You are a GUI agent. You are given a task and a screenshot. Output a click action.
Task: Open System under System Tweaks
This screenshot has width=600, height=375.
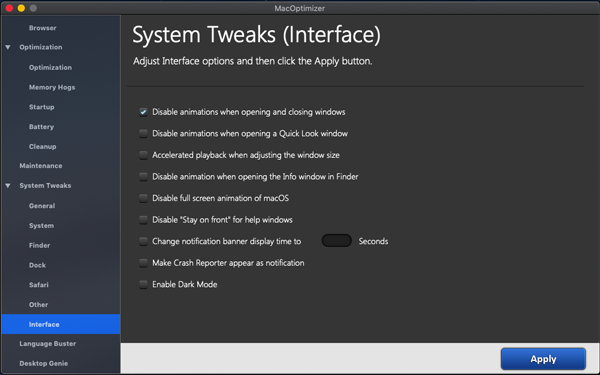(41, 226)
